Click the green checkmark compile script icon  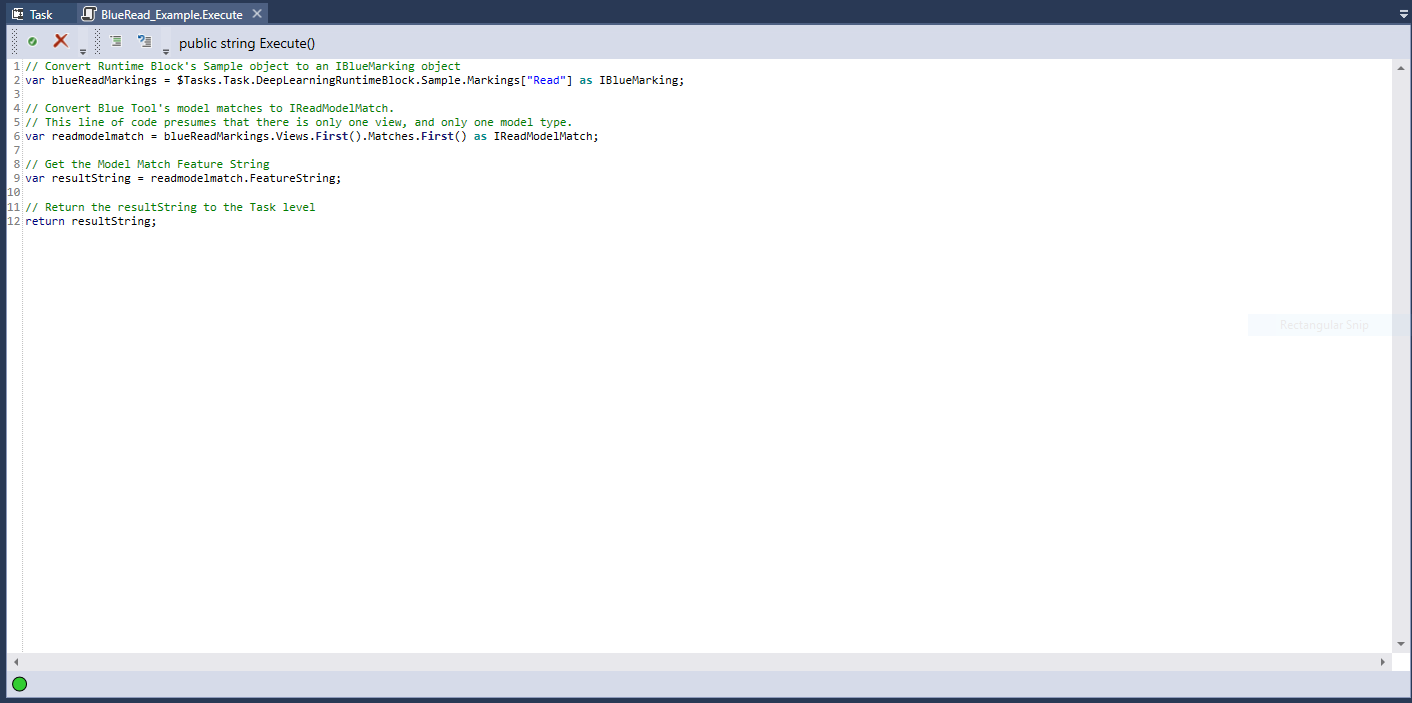click(x=32, y=42)
